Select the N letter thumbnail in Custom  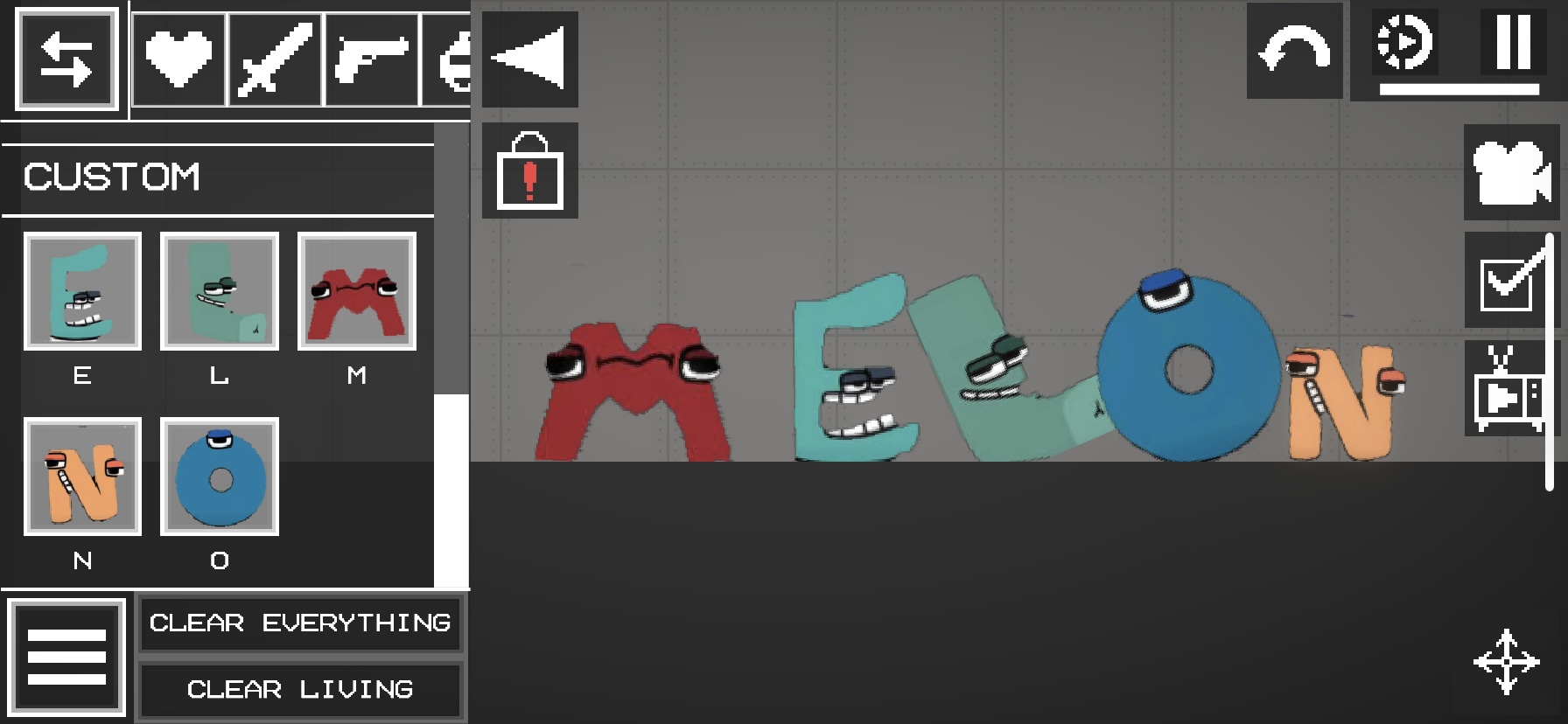coord(82,477)
